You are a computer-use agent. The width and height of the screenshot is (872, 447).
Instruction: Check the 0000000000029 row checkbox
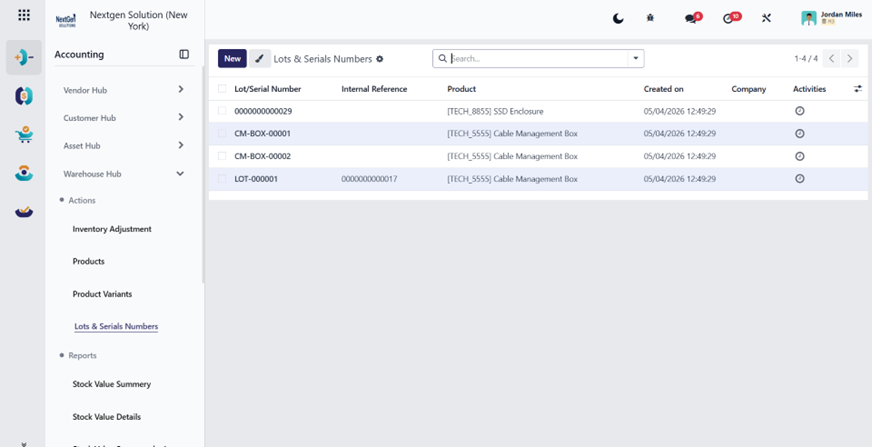point(222,111)
